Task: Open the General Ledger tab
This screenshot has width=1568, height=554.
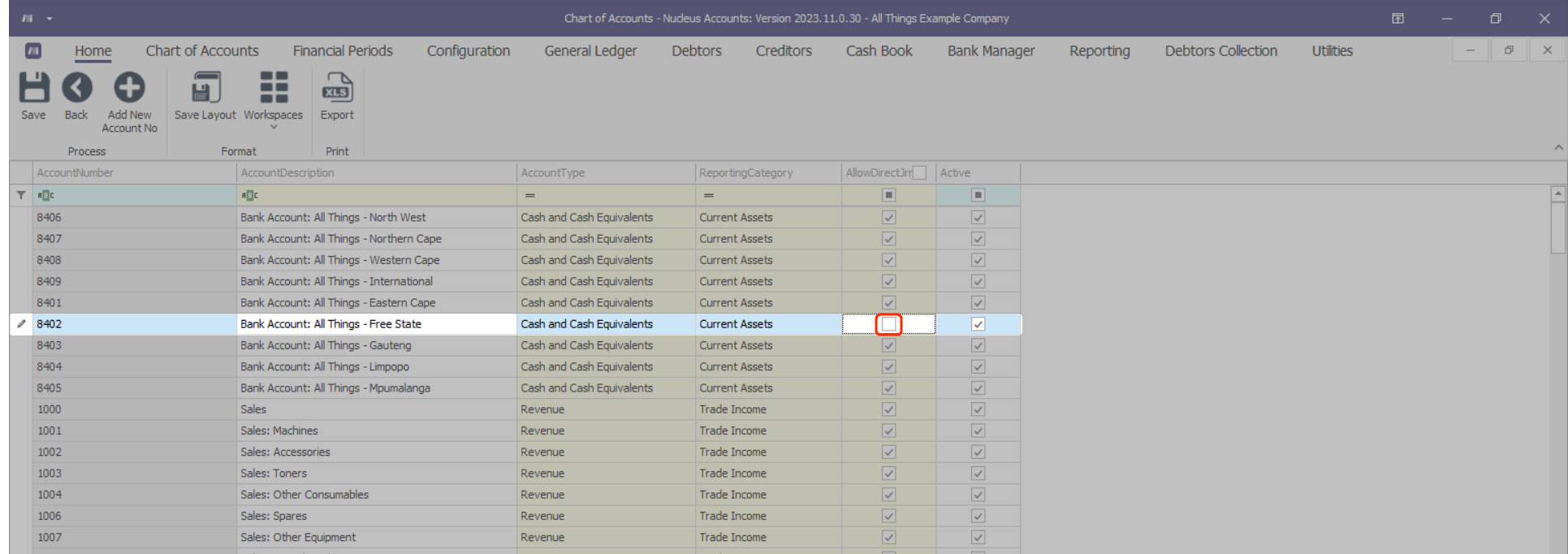Action: coord(590,50)
